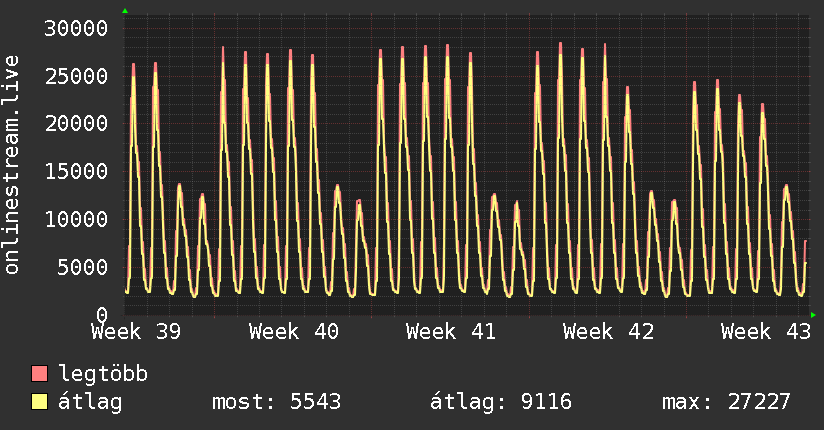Click the 30000 y-axis value
This screenshot has height=430, width=824.
tap(76, 28)
